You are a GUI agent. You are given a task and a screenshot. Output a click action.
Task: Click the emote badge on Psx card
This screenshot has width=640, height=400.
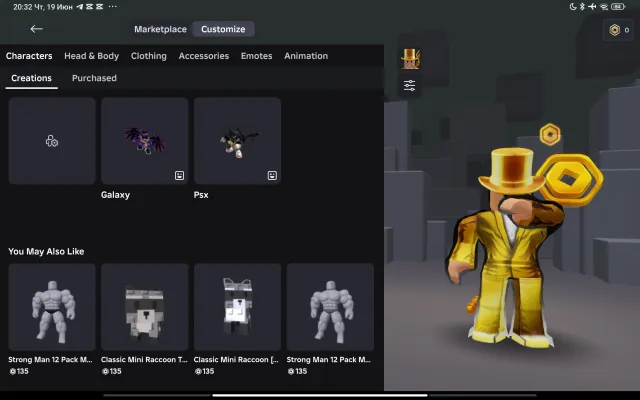(x=272, y=176)
